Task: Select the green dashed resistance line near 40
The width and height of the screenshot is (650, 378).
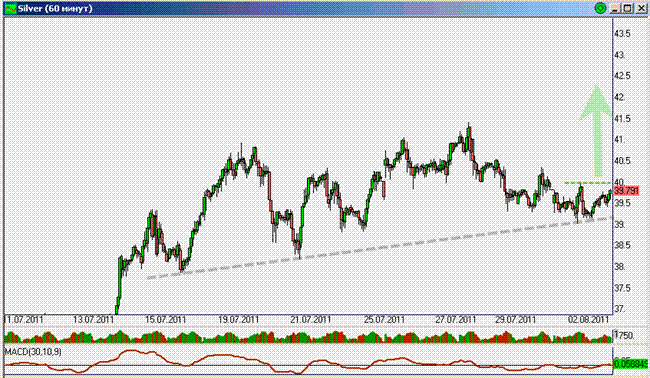Action: click(x=588, y=183)
